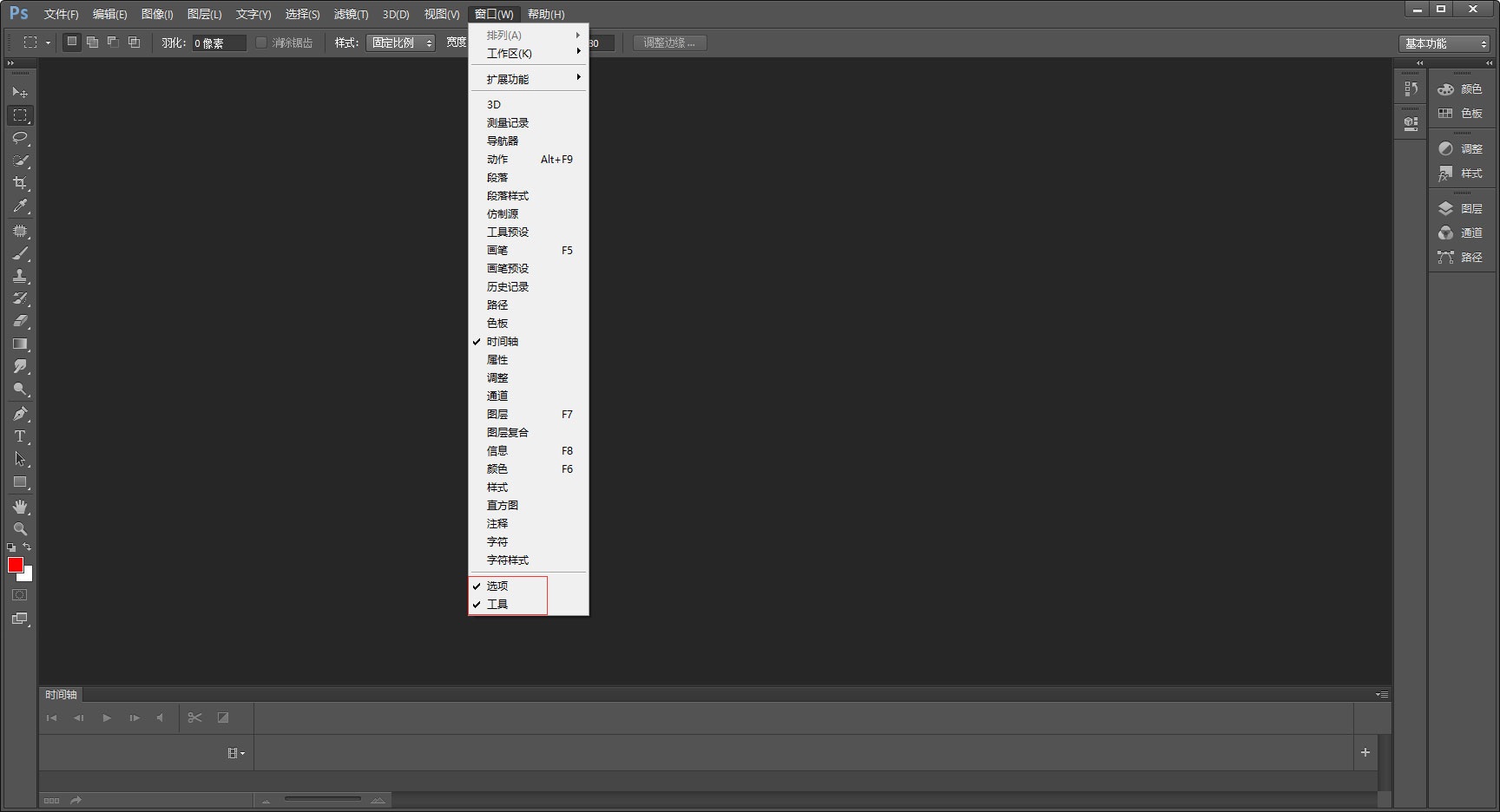Toggle the 选项 menu item off
This screenshot has height=812, width=1500.
click(x=497, y=586)
